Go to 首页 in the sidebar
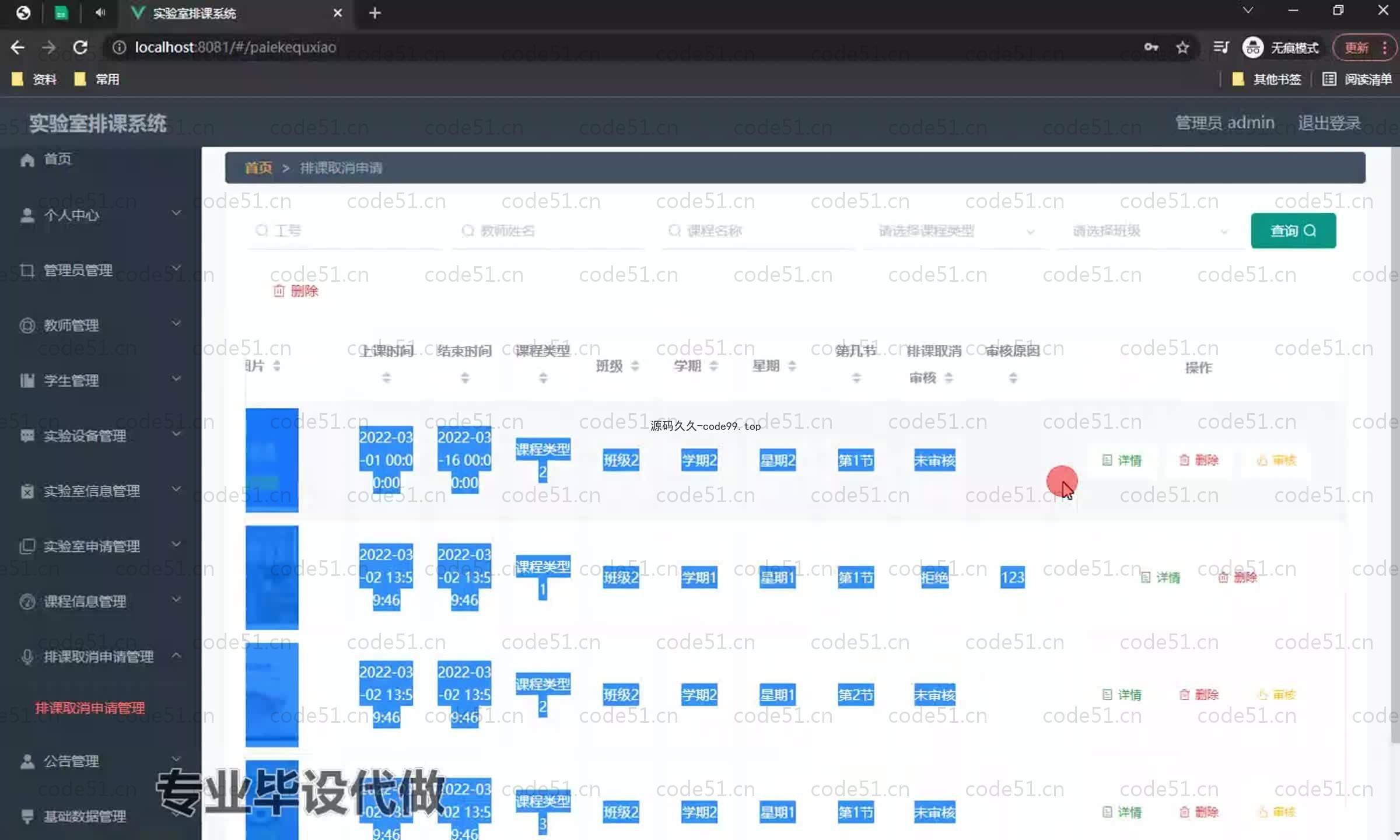The image size is (1400, 840). [58, 159]
